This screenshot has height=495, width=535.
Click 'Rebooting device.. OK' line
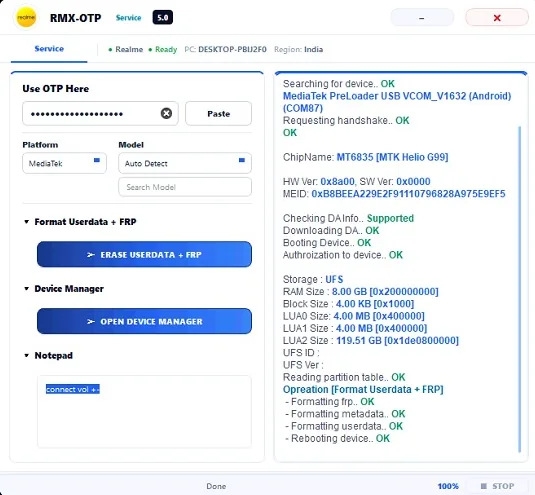click(x=337, y=438)
